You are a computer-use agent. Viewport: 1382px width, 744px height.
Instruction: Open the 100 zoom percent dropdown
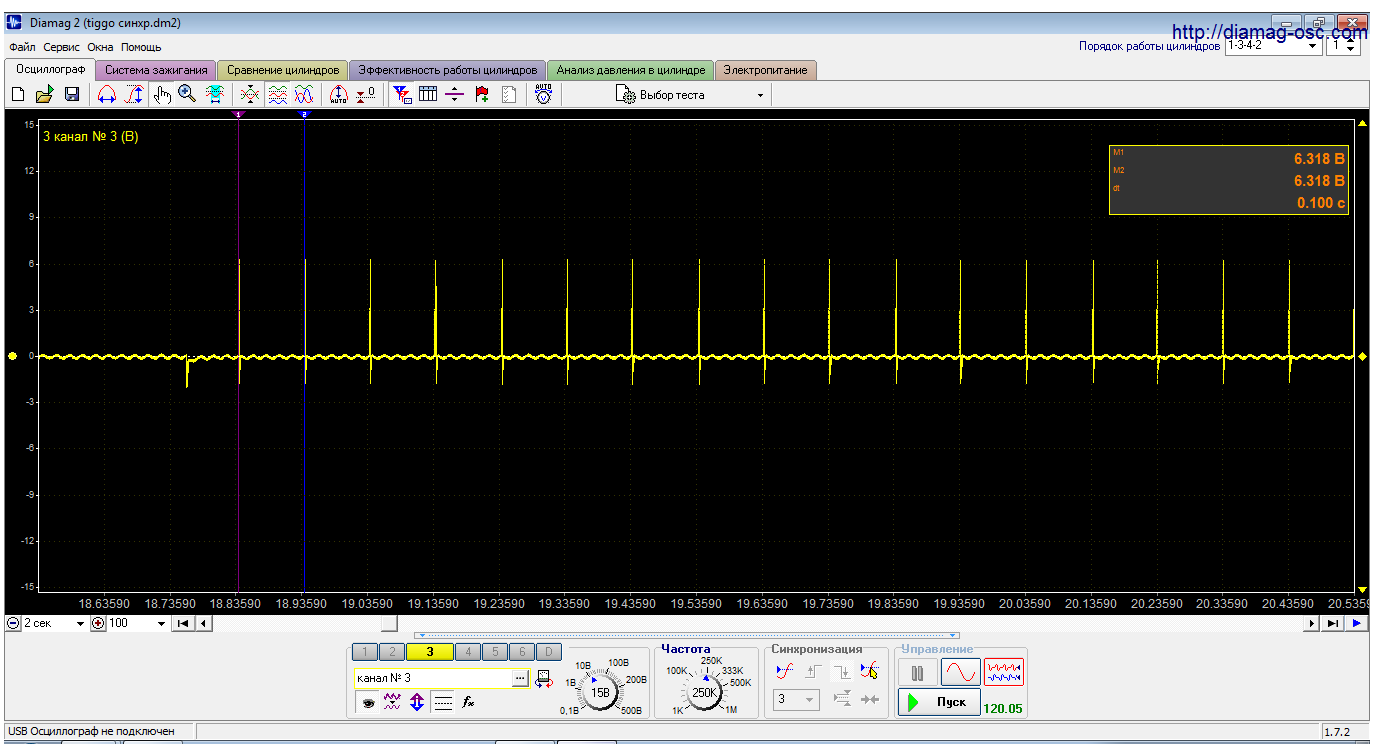pyautogui.click(x=137, y=623)
